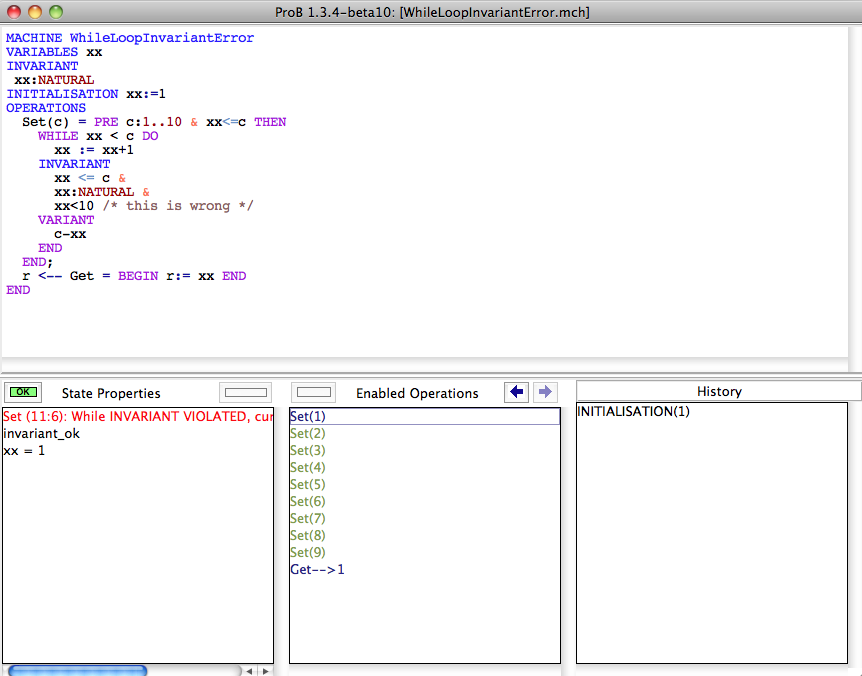Click the yellow minimize window button
862x676 pixels.
35,12
